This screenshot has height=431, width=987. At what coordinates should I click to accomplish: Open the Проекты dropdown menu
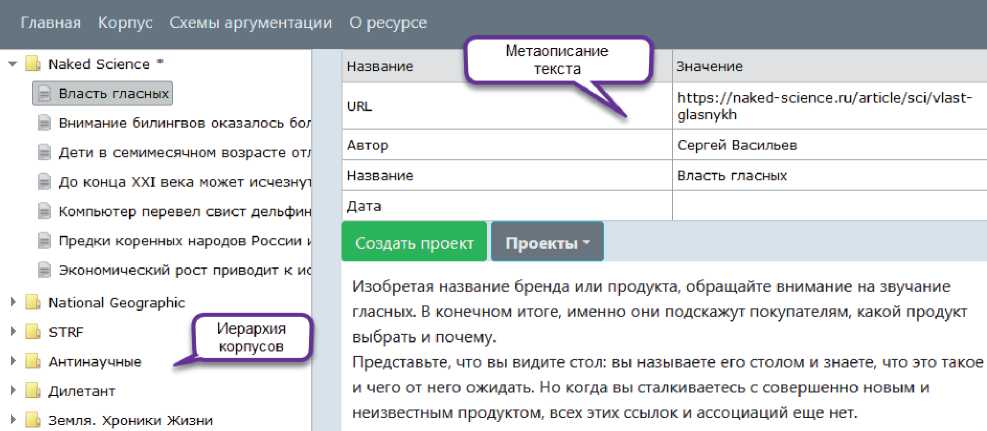(546, 244)
